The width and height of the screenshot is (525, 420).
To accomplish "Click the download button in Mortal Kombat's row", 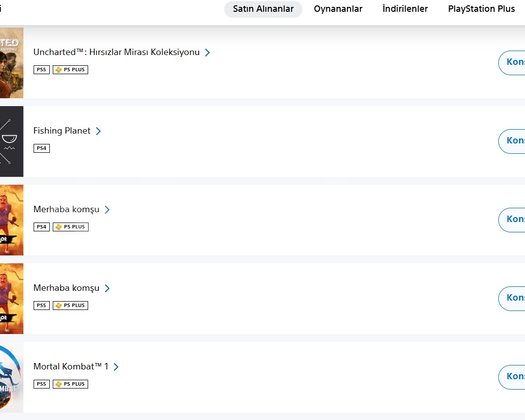I will pyautogui.click(x=512, y=377).
